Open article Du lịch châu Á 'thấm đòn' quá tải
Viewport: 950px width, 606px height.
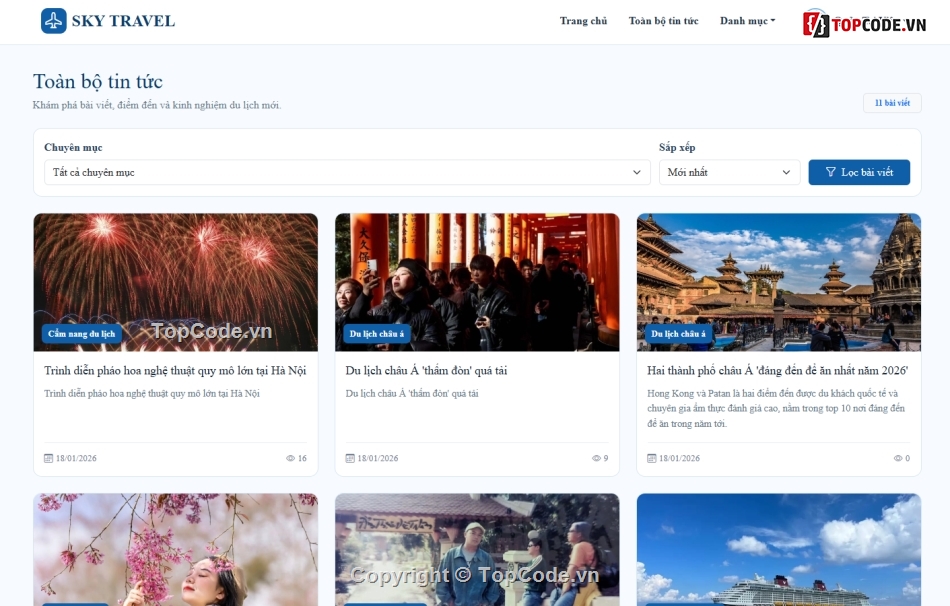tap(427, 370)
